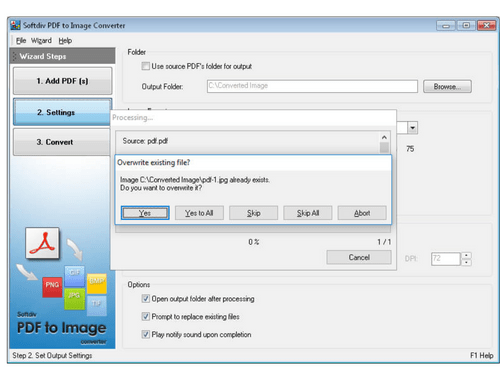Click Skip All in overwrite dialog
500x375 pixels.
(x=308, y=213)
